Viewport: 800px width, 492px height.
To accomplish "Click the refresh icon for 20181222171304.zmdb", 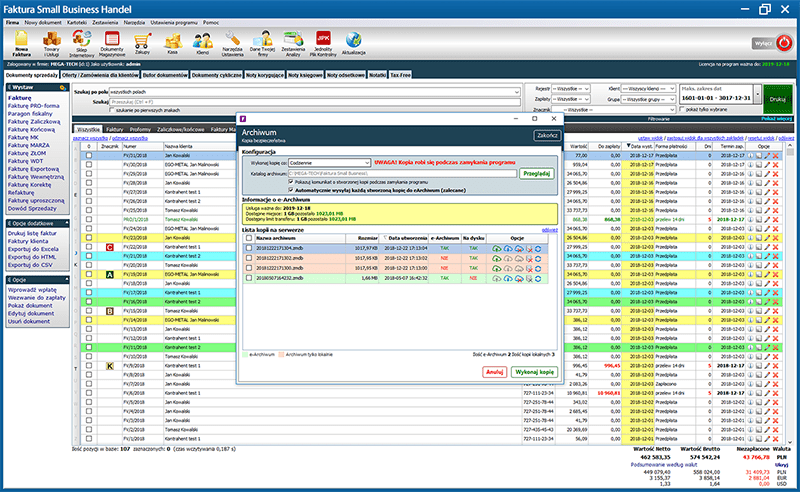I will coord(538,249).
